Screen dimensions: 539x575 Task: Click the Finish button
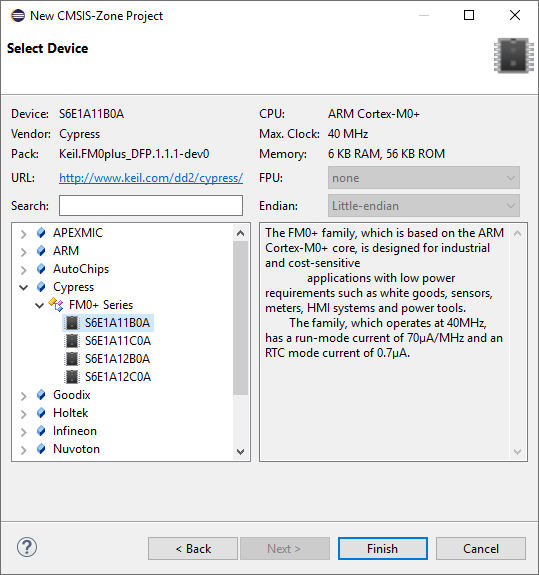[x=383, y=549]
